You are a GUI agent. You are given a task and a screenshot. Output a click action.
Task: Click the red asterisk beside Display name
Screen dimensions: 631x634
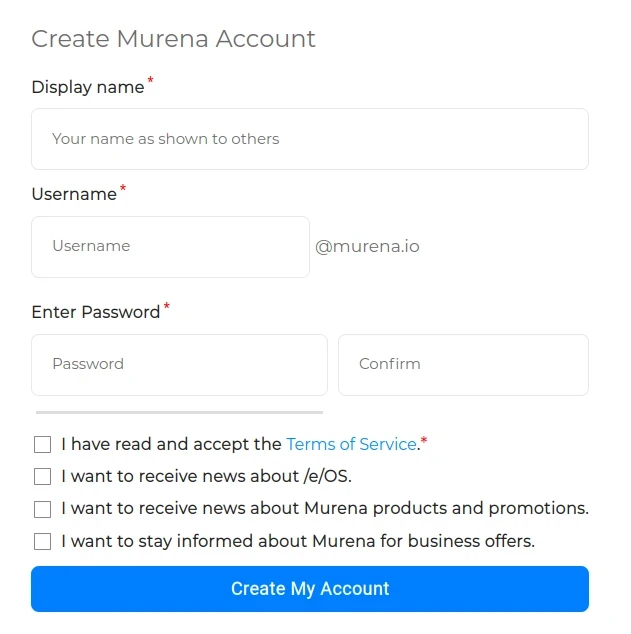(150, 80)
